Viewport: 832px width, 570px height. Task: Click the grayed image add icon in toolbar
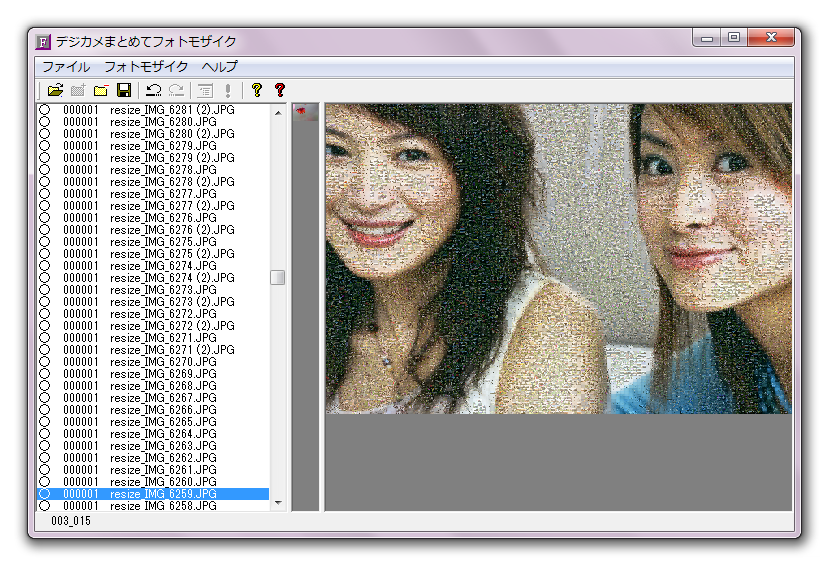click(x=78, y=90)
